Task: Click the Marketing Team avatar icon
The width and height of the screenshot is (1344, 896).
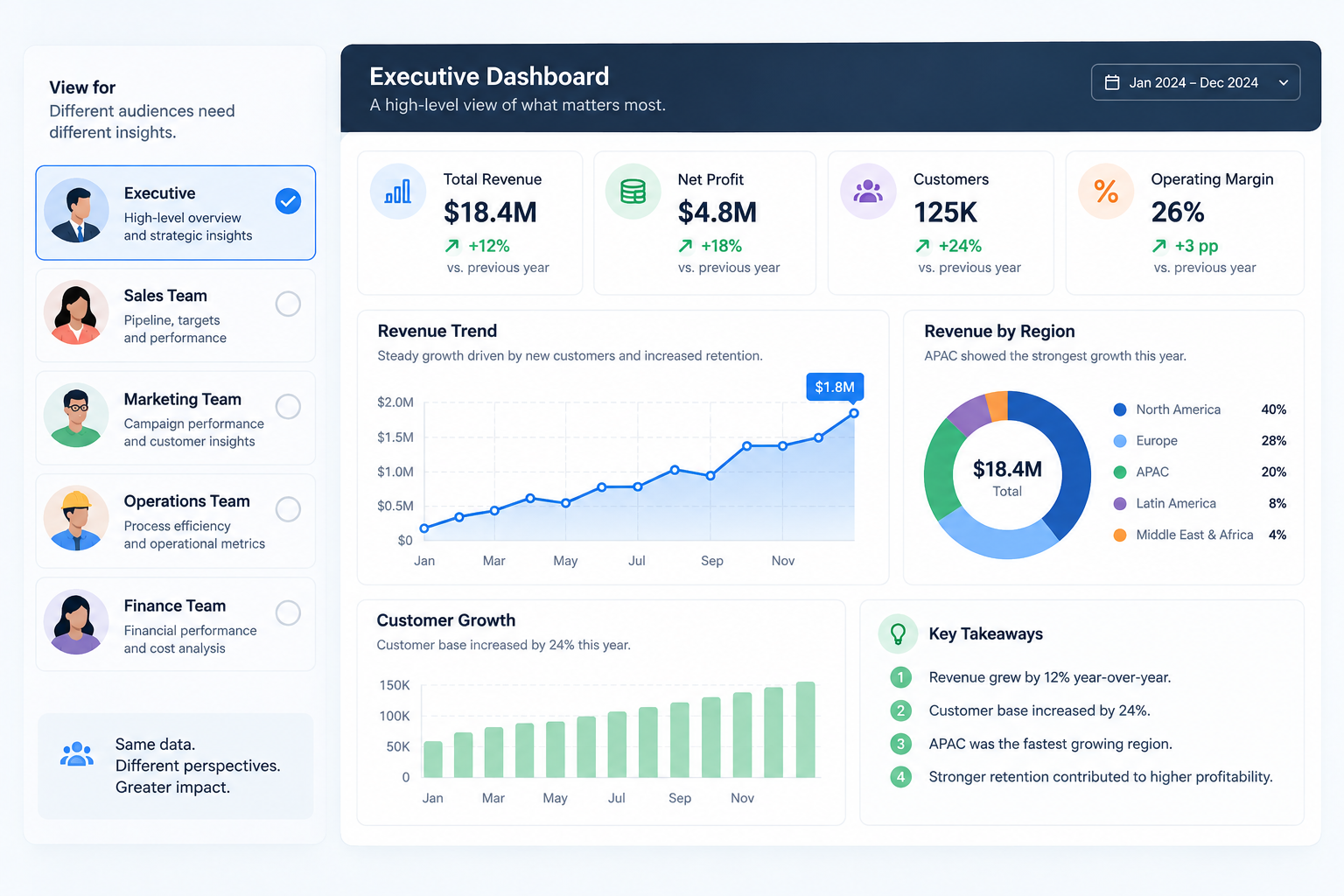Action: [x=77, y=416]
